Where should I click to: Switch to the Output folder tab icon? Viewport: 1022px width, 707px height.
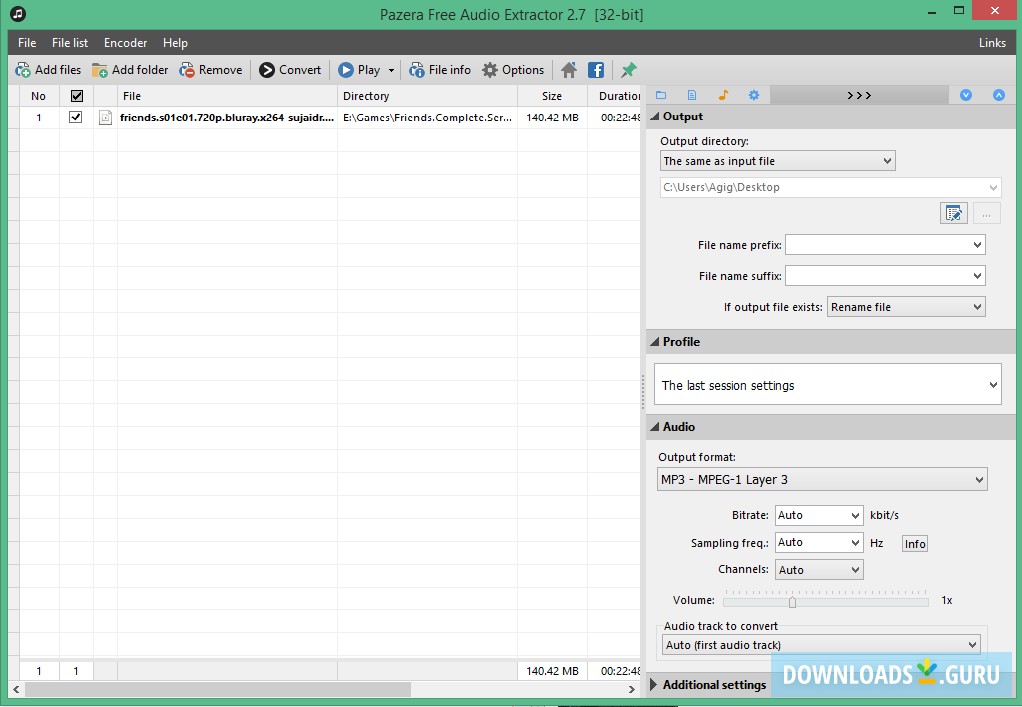click(x=661, y=95)
